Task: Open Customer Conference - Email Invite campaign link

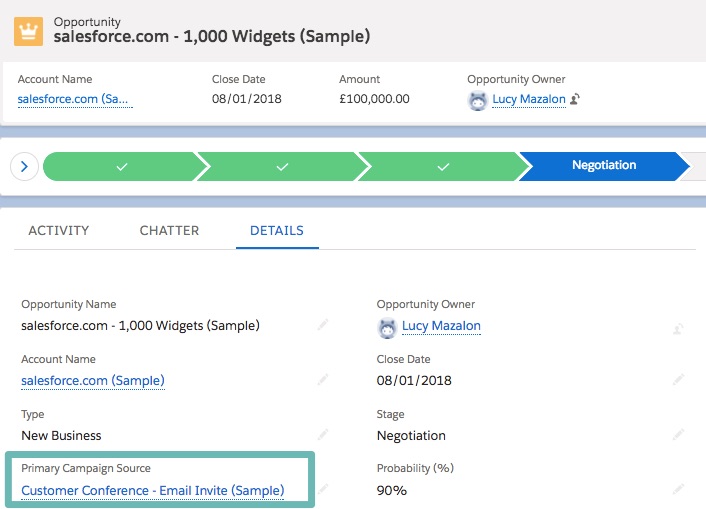Action: [153, 490]
